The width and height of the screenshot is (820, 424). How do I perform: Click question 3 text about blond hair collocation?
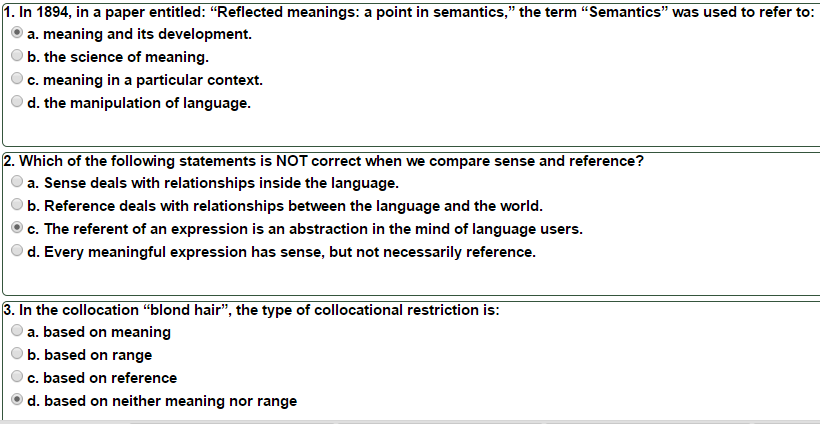(x=252, y=311)
